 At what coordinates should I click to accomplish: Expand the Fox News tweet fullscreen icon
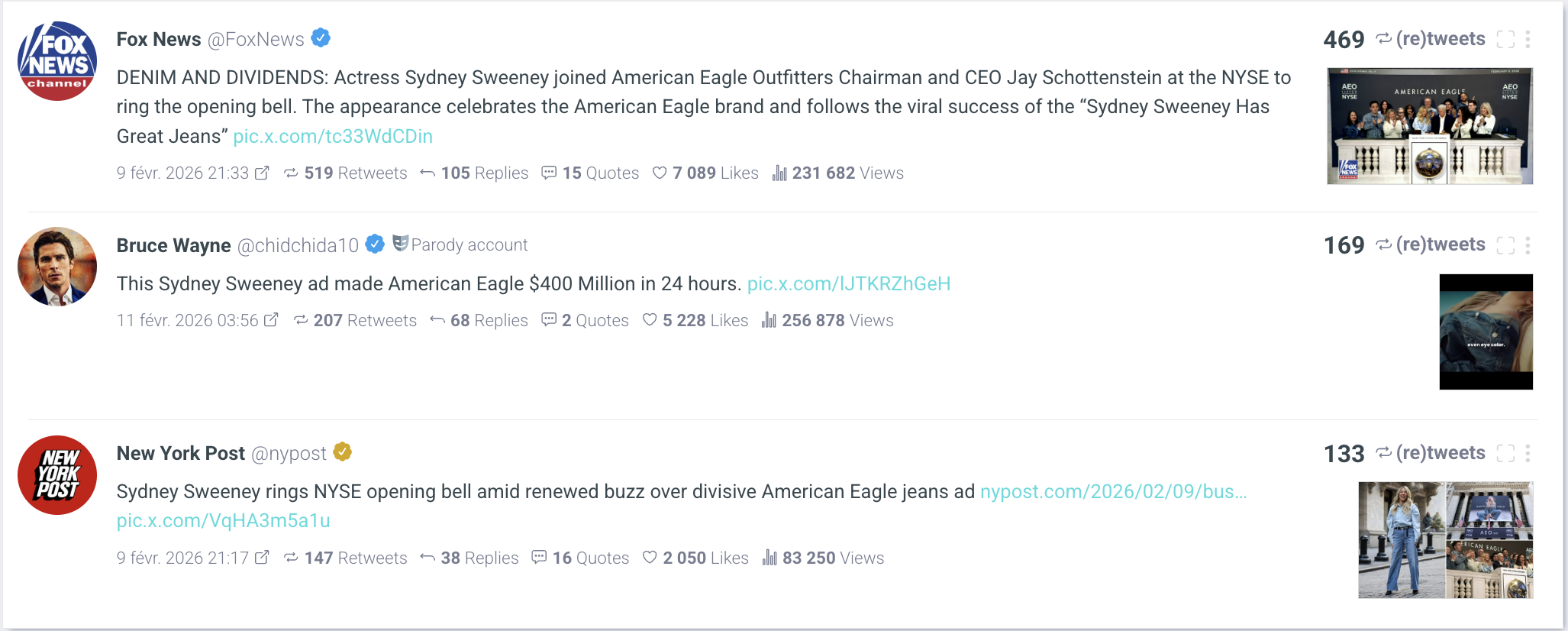1505,40
